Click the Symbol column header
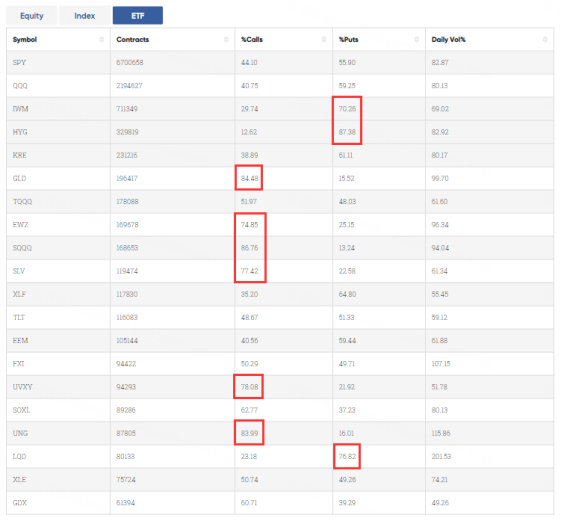 pyautogui.click(x=58, y=39)
